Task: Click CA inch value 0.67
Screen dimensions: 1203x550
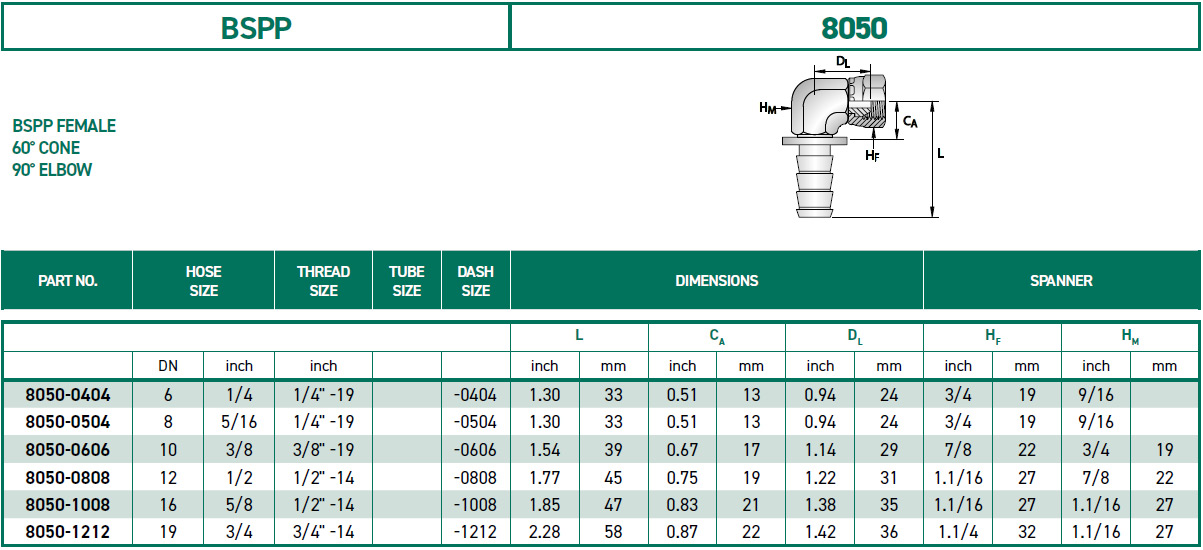Action: pyautogui.click(x=682, y=450)
